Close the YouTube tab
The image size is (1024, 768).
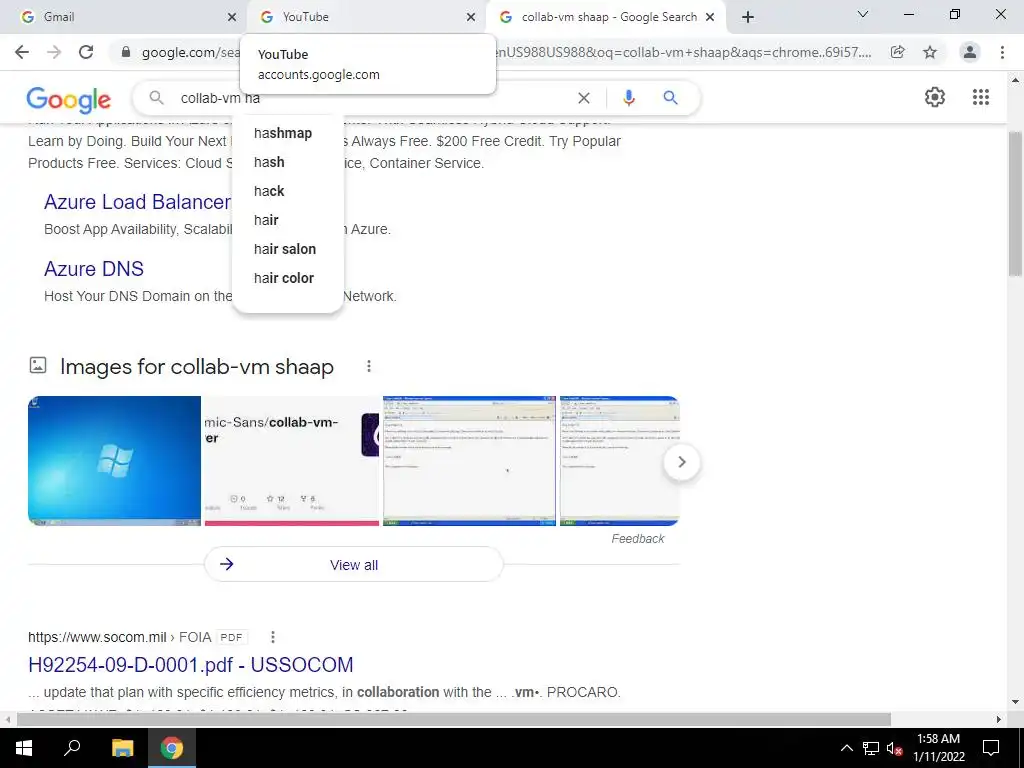471,17
